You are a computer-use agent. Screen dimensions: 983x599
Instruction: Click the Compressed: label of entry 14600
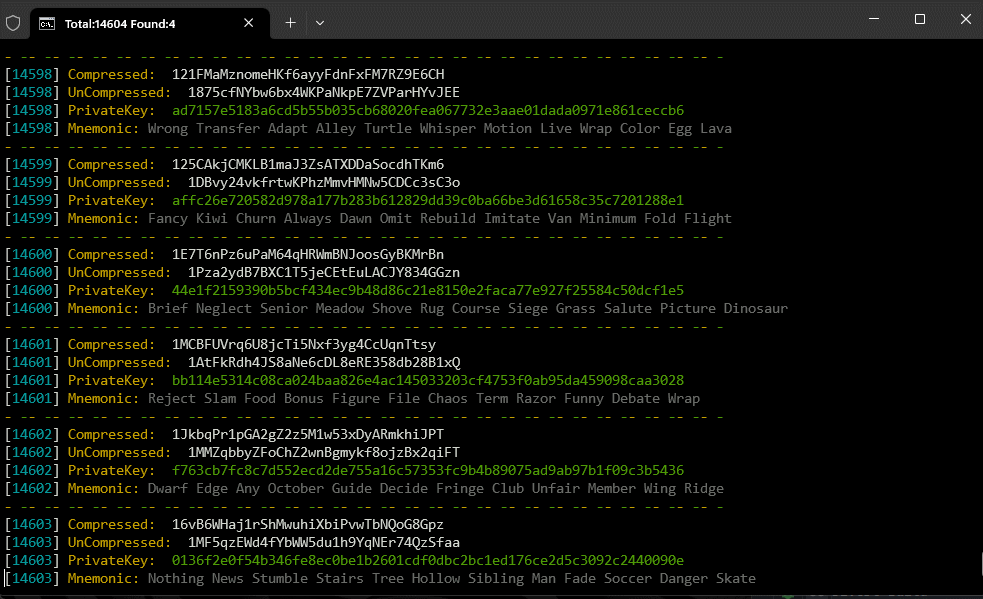point(111,255)
